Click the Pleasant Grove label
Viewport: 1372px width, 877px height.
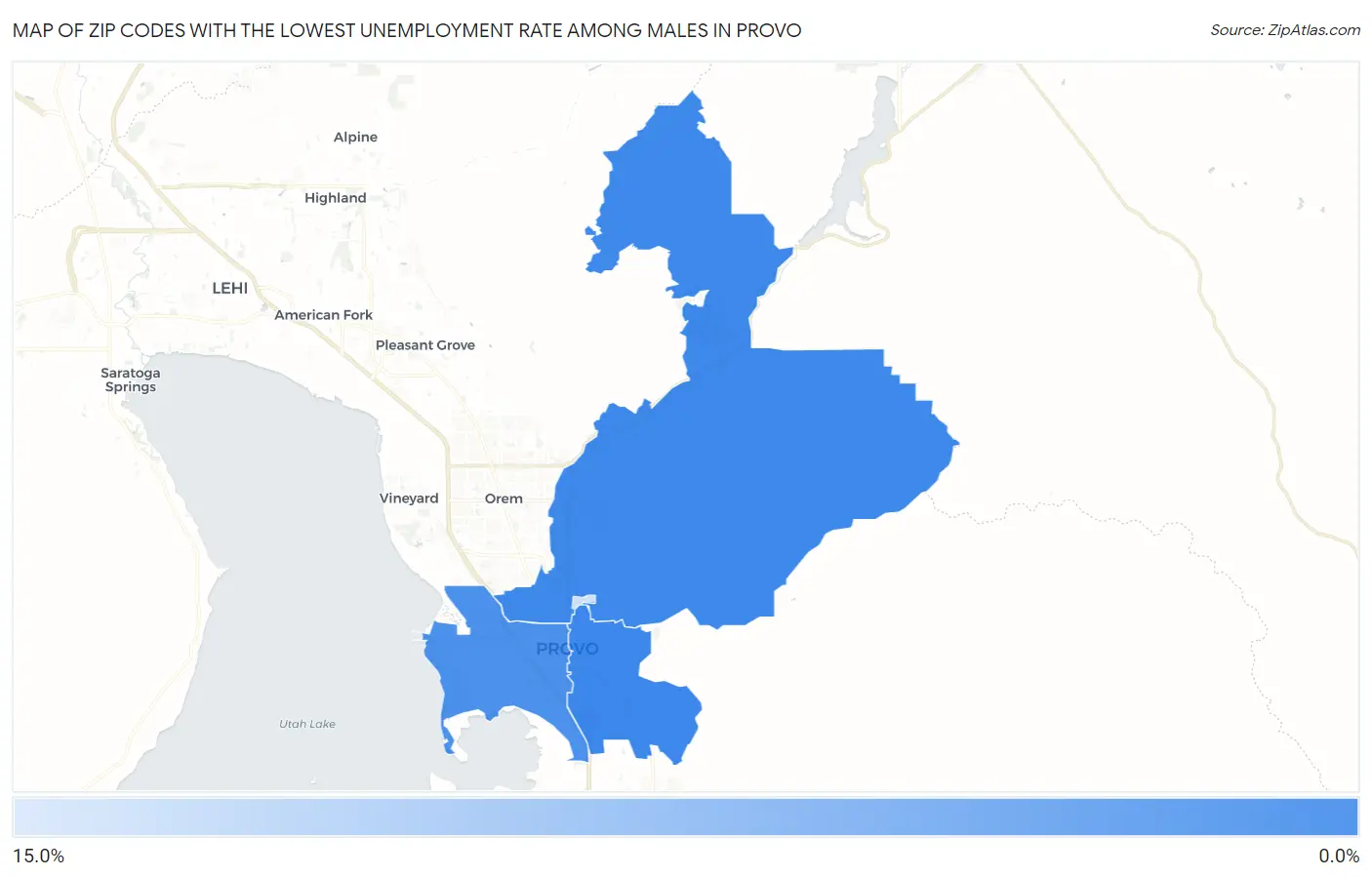tap(425, 345)
